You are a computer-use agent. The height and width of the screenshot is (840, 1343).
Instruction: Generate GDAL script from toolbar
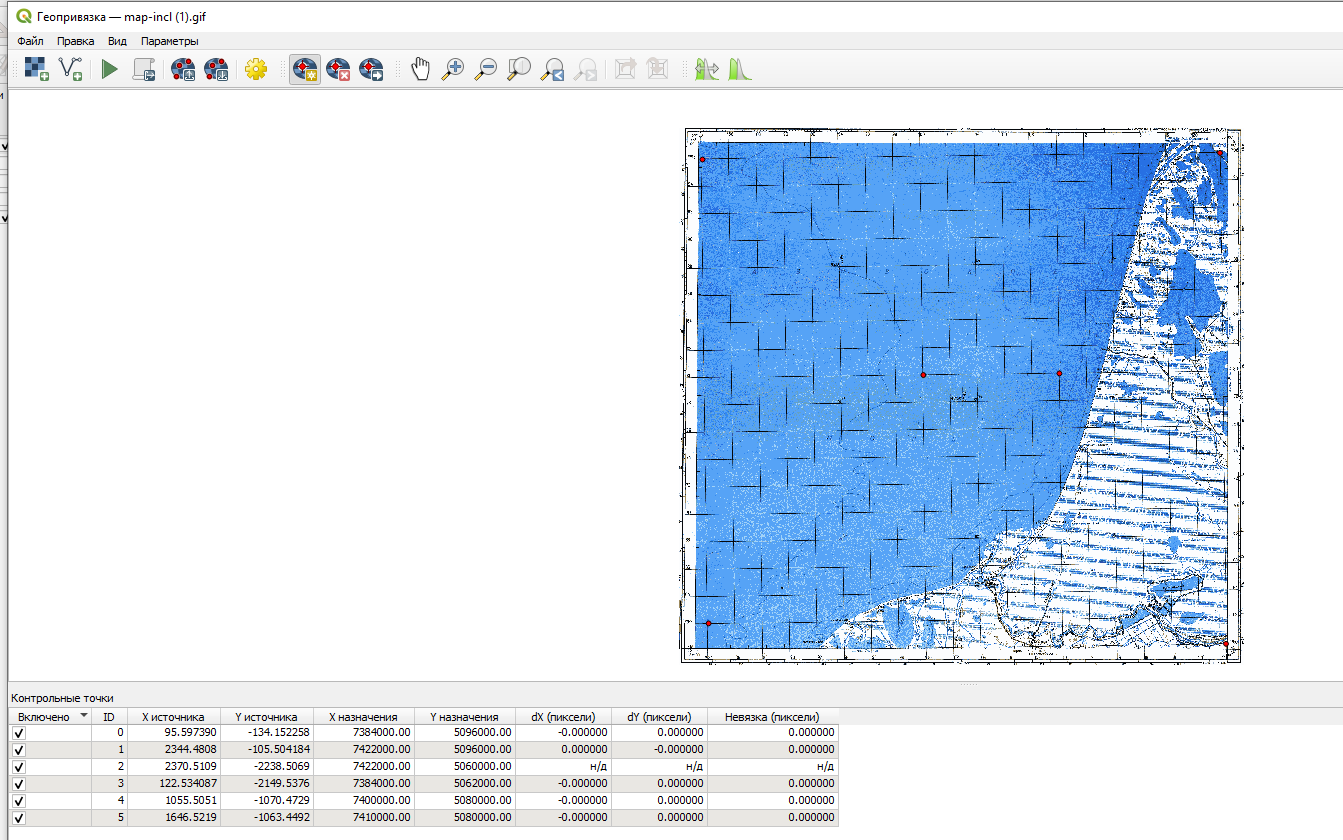tap(144, 69)
